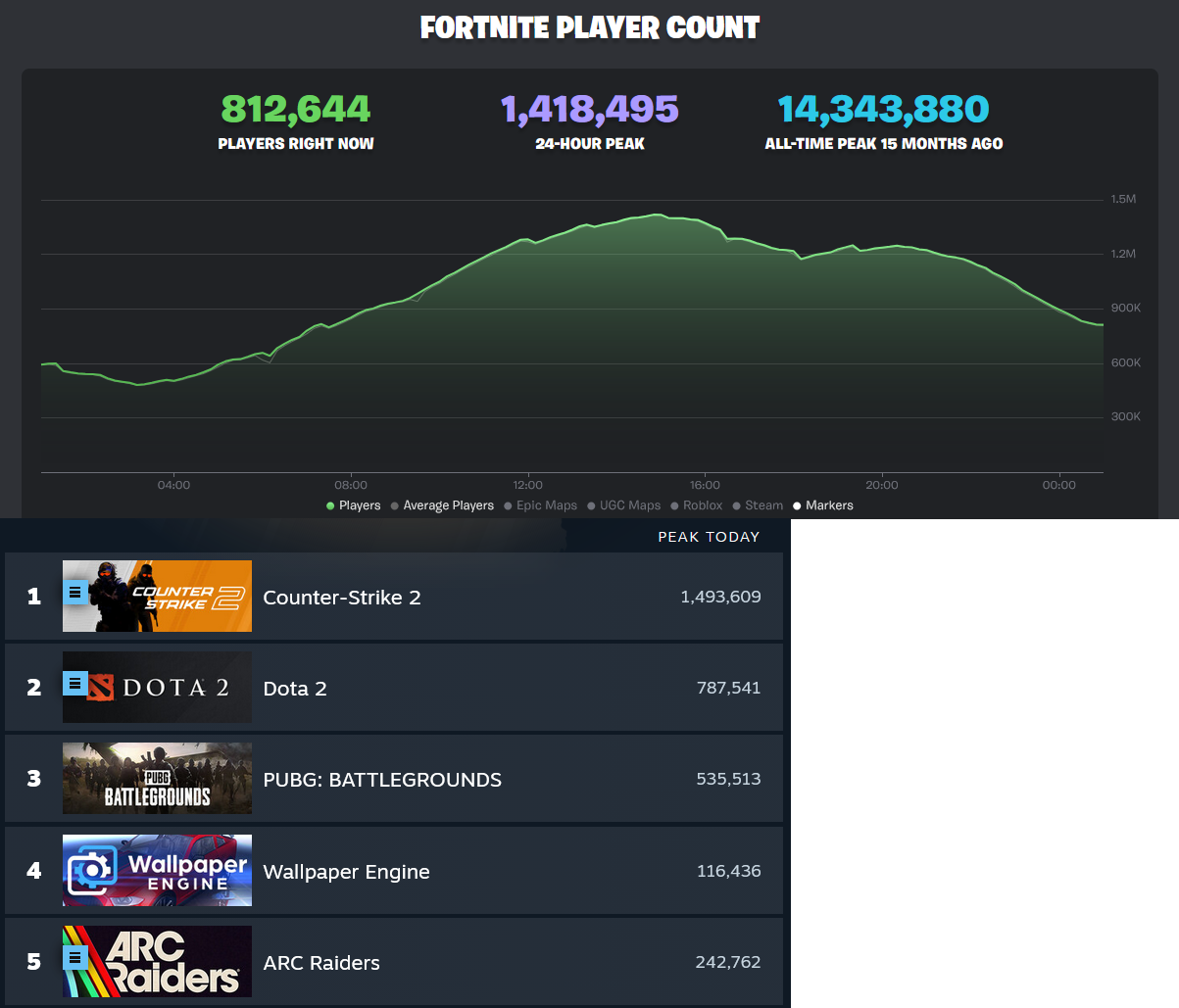Click the 600K y-axis label
This screenshot has height=1008, width=1179.
(x=1125, y=362)
